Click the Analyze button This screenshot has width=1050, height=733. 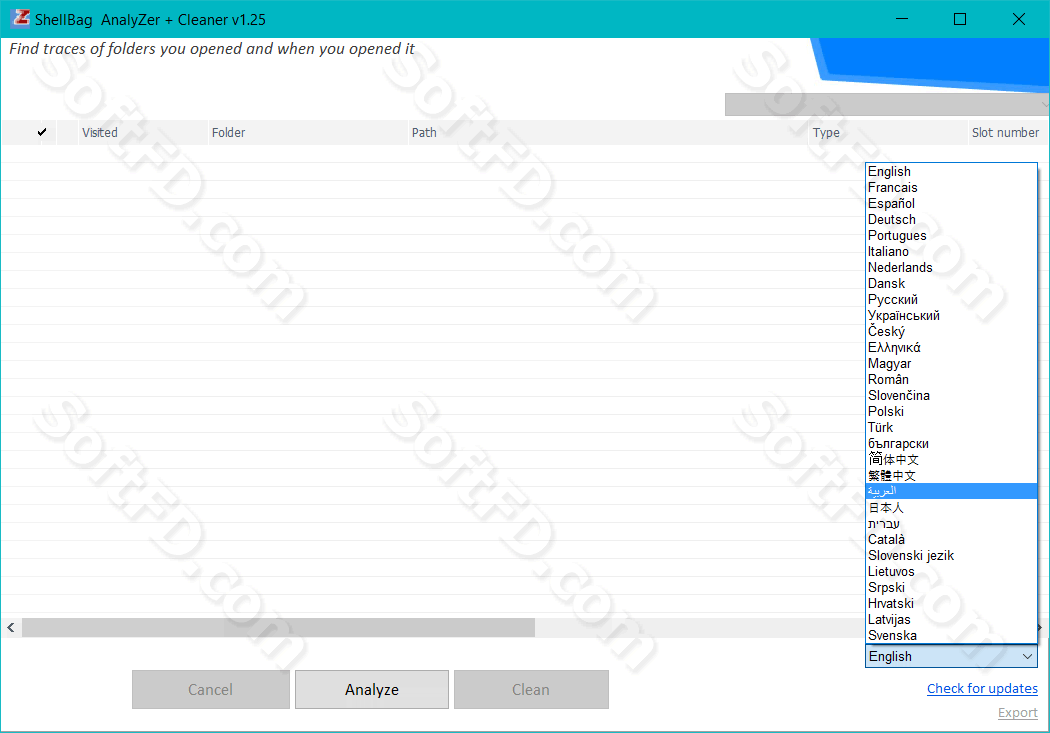pyautogui.click(x=372, y=689)
